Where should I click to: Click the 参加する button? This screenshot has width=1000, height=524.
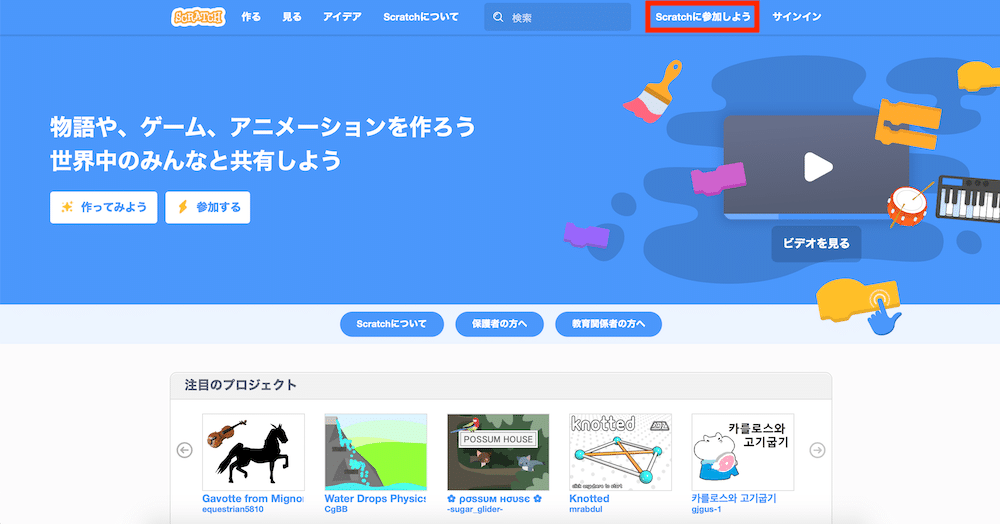coord(208,207)
